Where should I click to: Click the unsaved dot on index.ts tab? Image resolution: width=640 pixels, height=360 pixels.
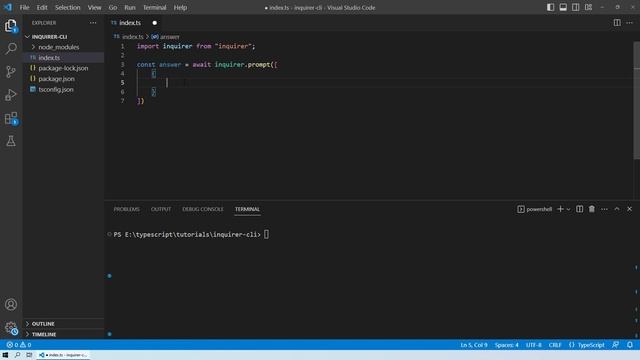tap(154, 23)
